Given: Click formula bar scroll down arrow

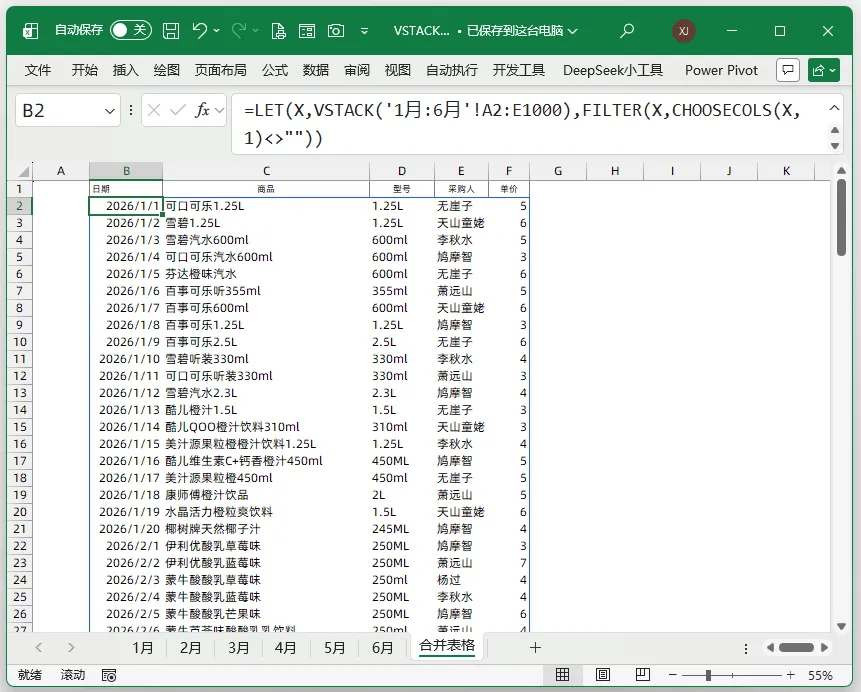Looking at the screenshot, I should [835, 146].
